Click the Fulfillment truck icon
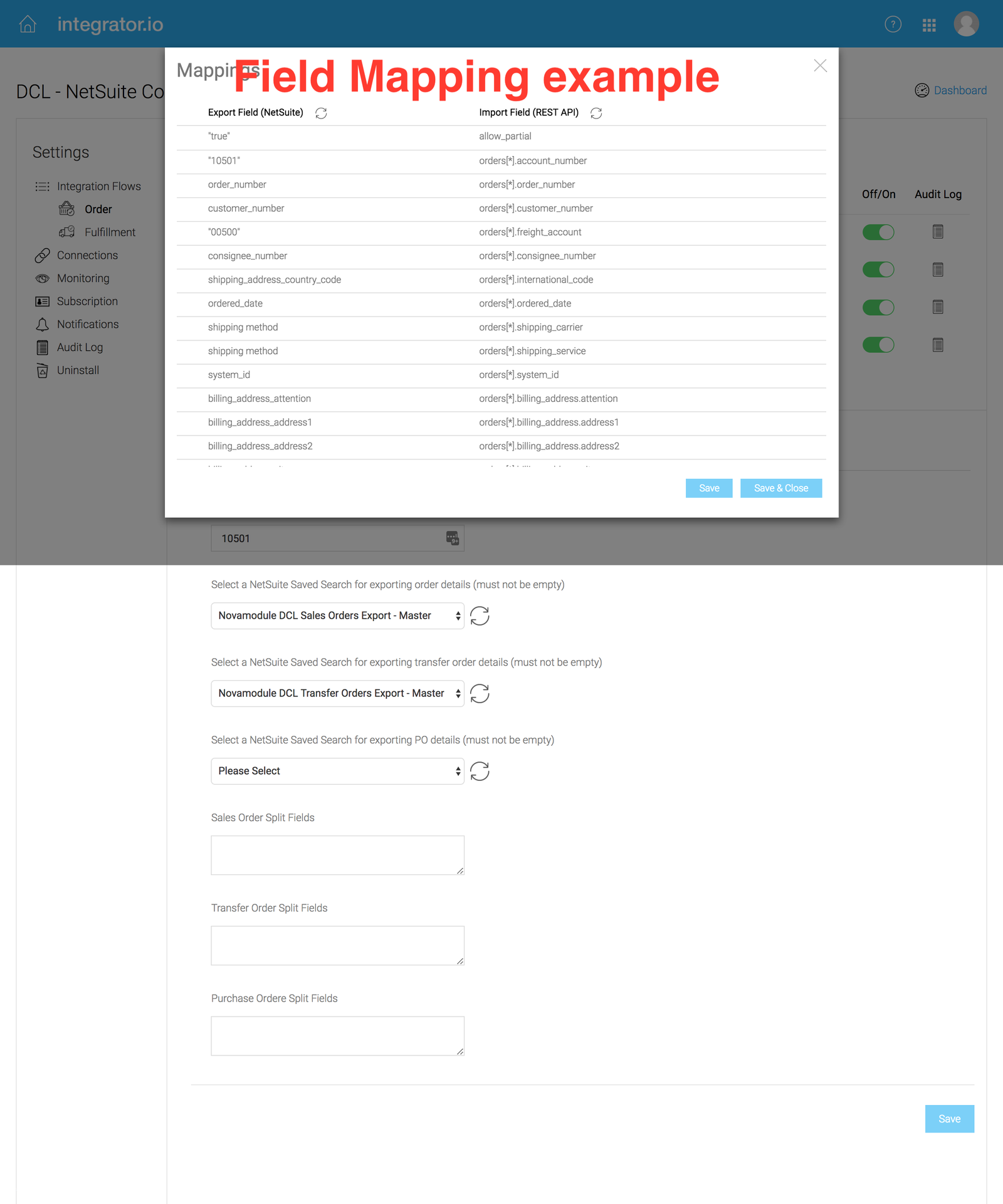1003x1204 pixels. click(x=67, y=232)
